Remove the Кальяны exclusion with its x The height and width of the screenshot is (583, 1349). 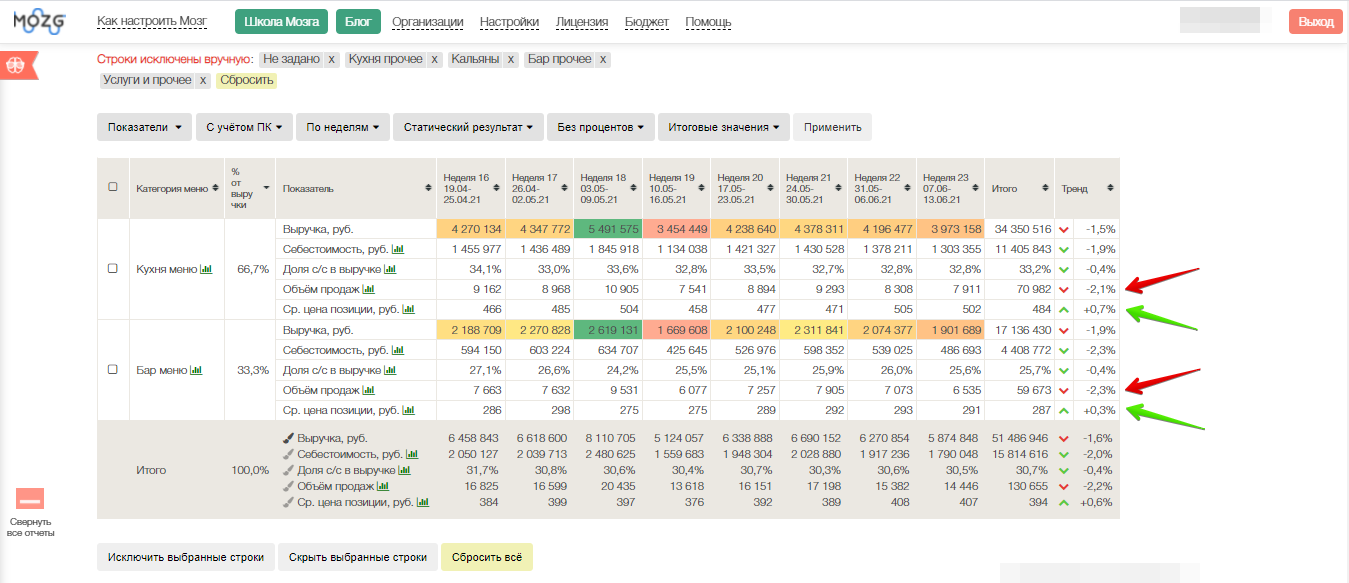511,60
